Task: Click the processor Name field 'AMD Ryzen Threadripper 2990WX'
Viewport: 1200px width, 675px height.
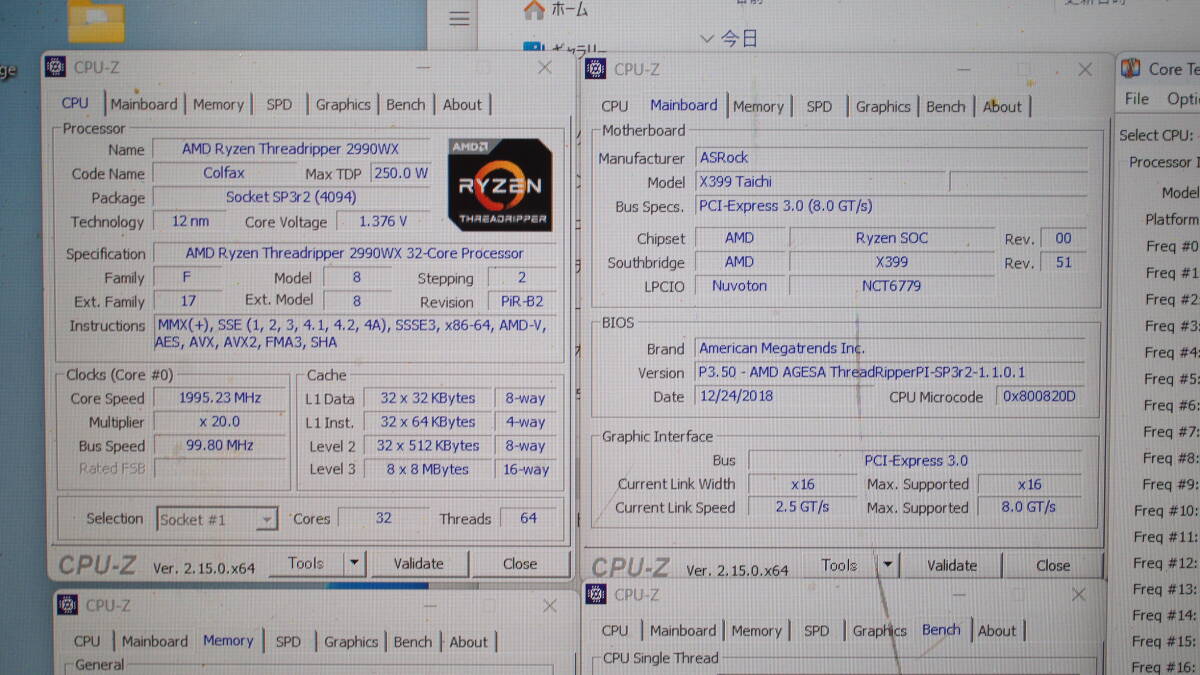Action: click(290, 149)
